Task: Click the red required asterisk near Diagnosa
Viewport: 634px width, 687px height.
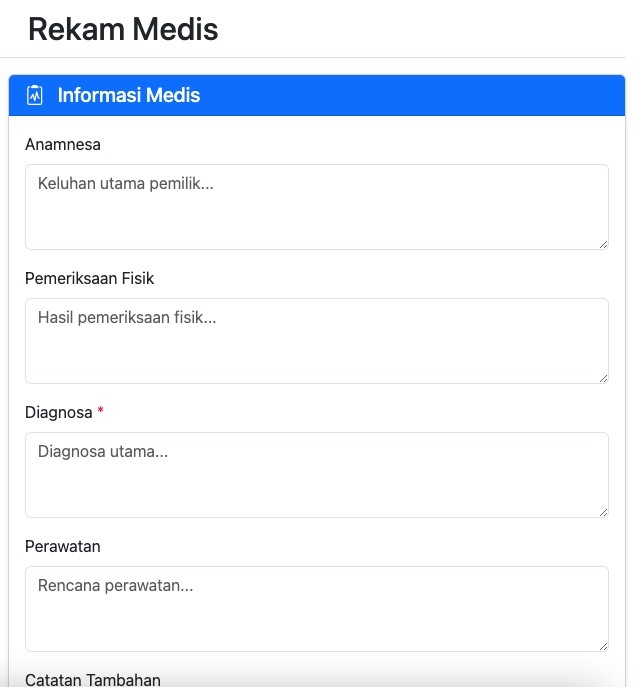Action: (101, 412)
